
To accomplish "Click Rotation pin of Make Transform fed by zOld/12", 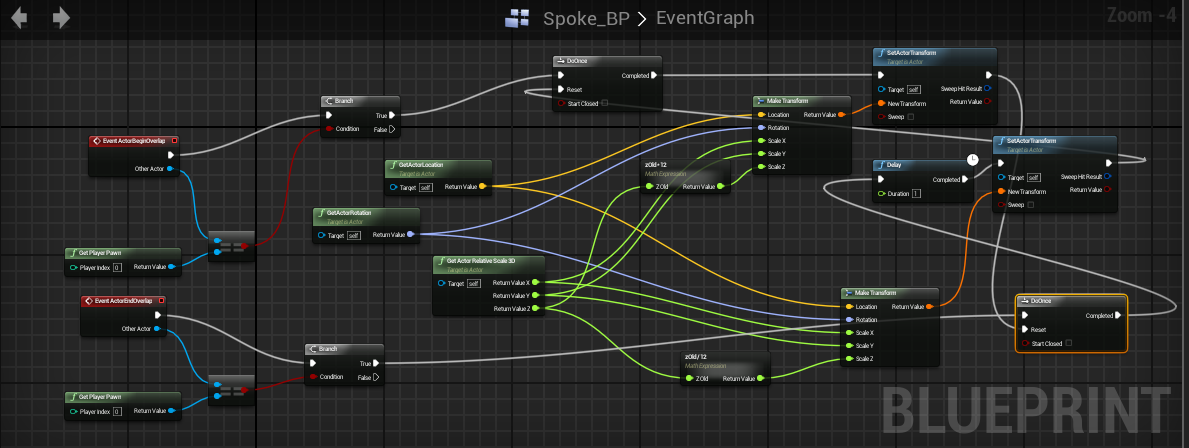I will click(x=849, y=320).
